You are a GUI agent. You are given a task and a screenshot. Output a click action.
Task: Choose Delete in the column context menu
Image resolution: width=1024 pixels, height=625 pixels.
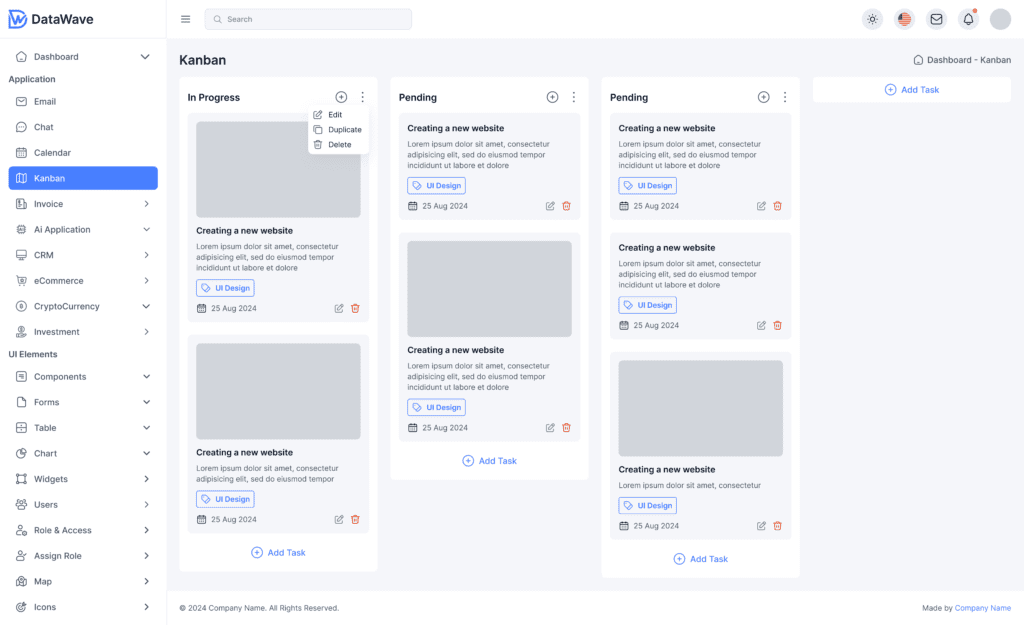tap(339, 145)
